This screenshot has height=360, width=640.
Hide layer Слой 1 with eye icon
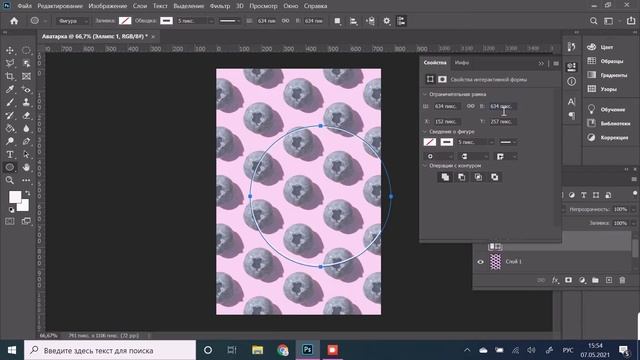click(x=480, y=262)
